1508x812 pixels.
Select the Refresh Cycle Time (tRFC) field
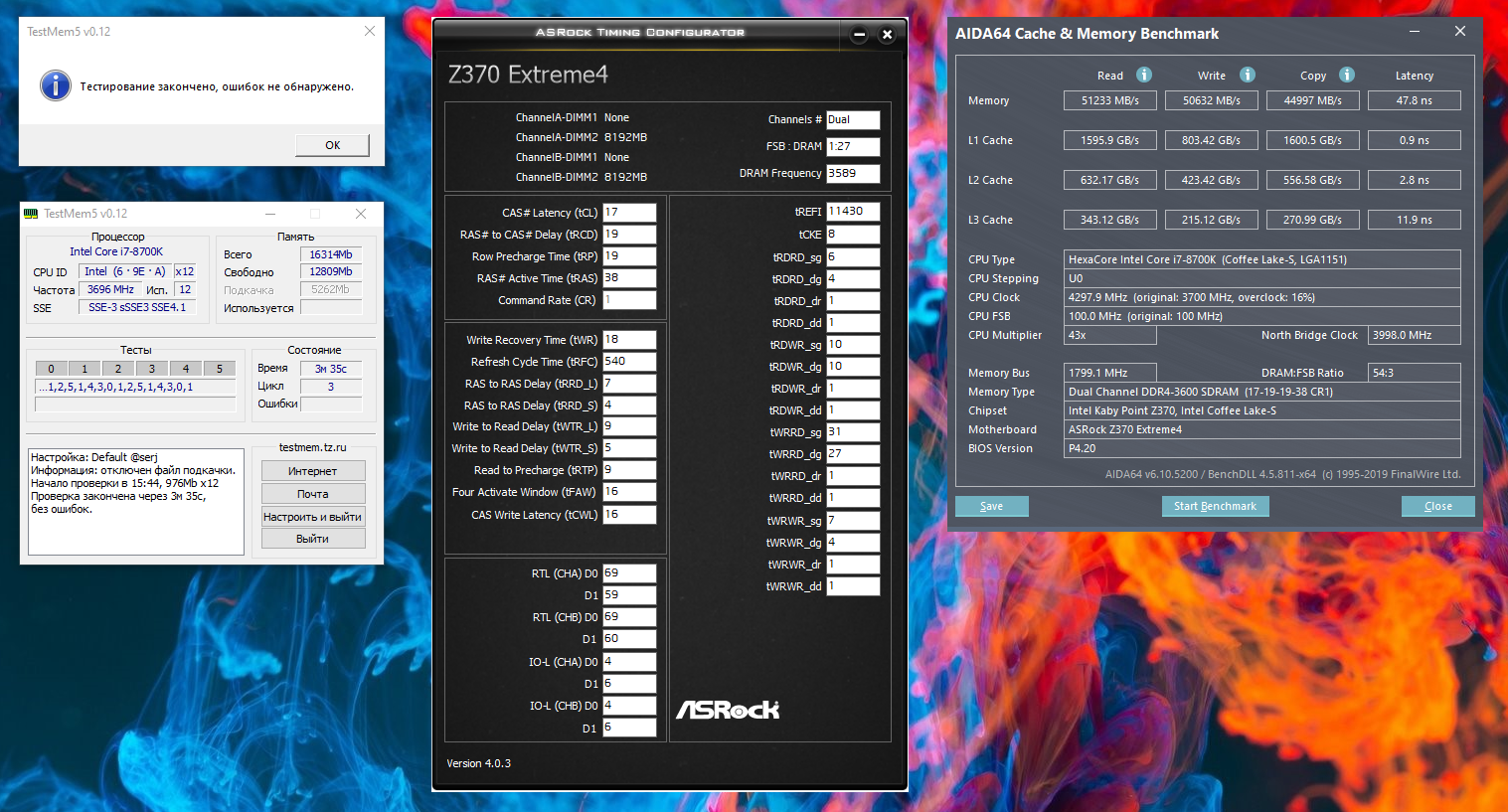pos(629,362)
